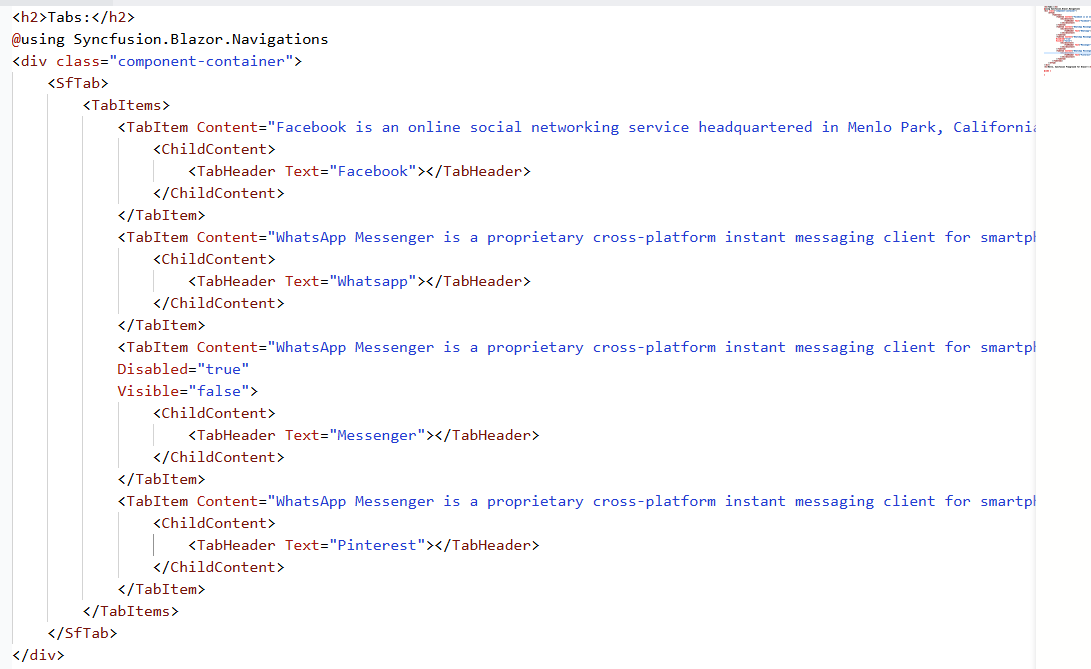Click the TabHeader Text value "Facebook"
The image size is (1091, 669).
click(x=374, y=171)
